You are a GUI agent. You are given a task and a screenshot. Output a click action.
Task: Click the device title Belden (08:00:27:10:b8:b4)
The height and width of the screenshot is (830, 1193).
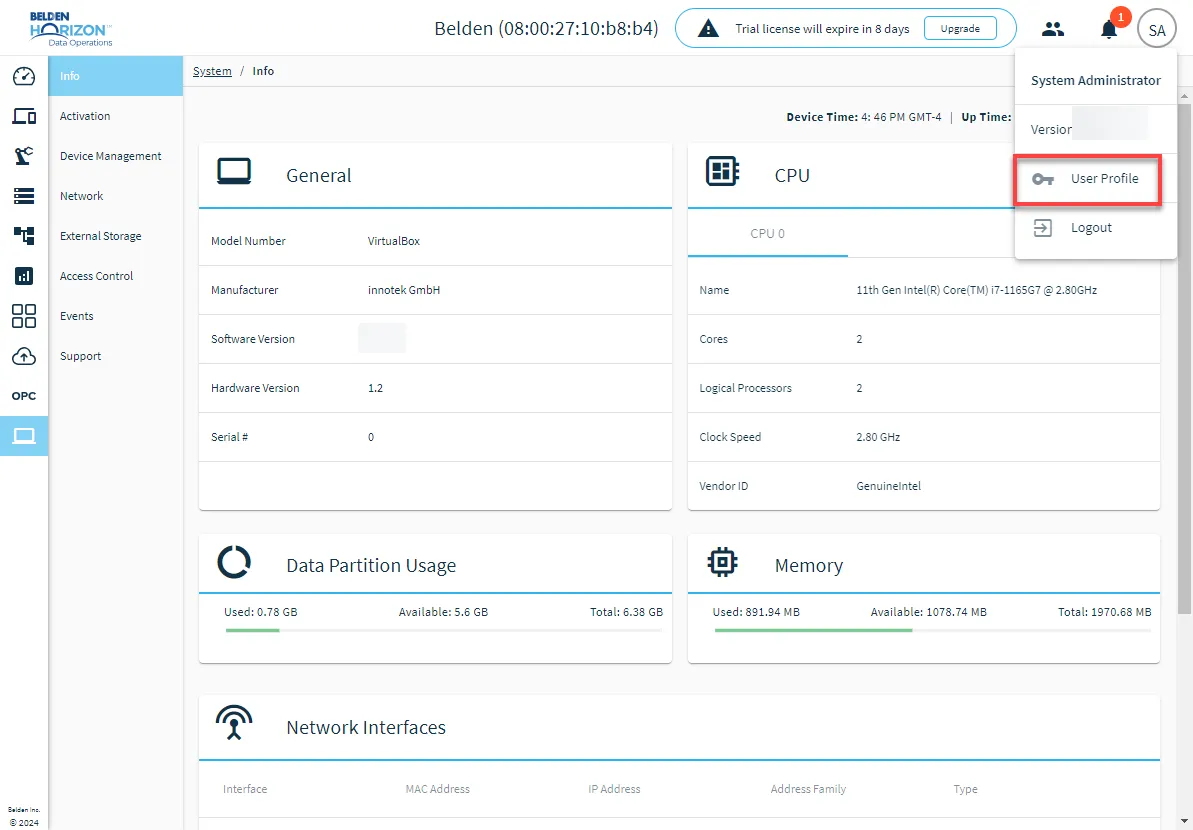click(x=546, y=29)
